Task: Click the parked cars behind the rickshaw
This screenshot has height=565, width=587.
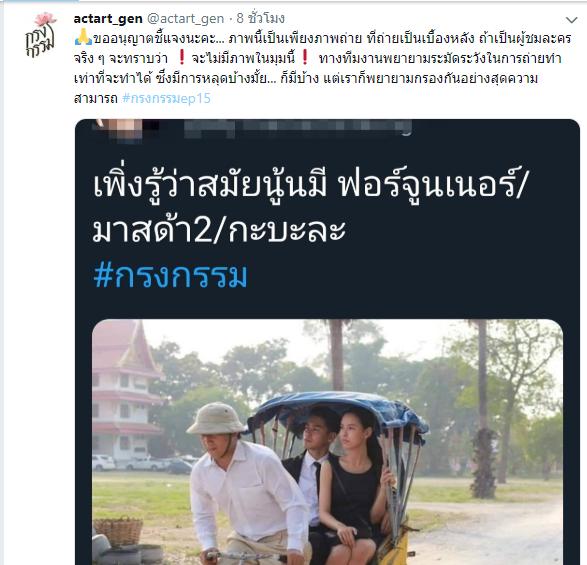Action: pyautogui.click(x=144, y=464)
